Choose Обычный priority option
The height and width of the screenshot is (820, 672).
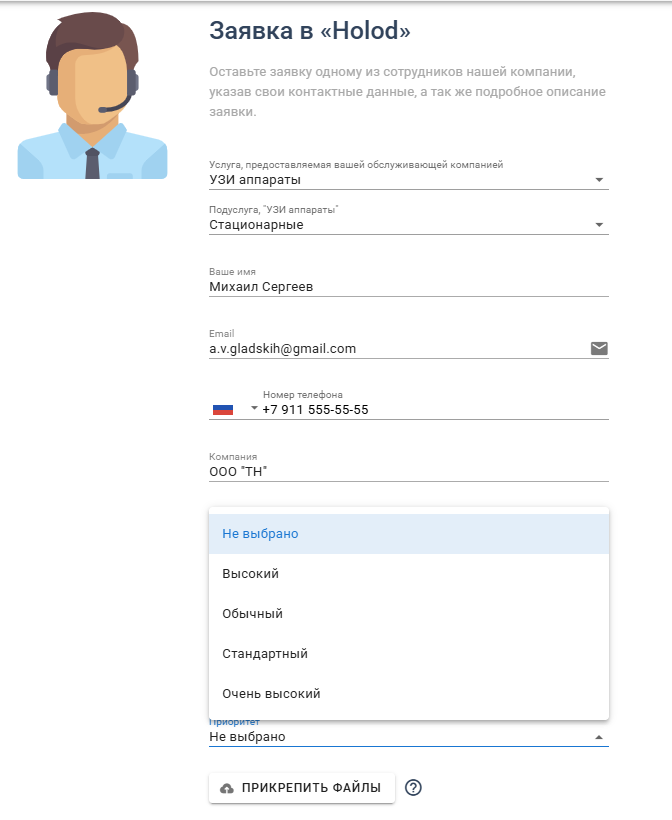(408, 613)
